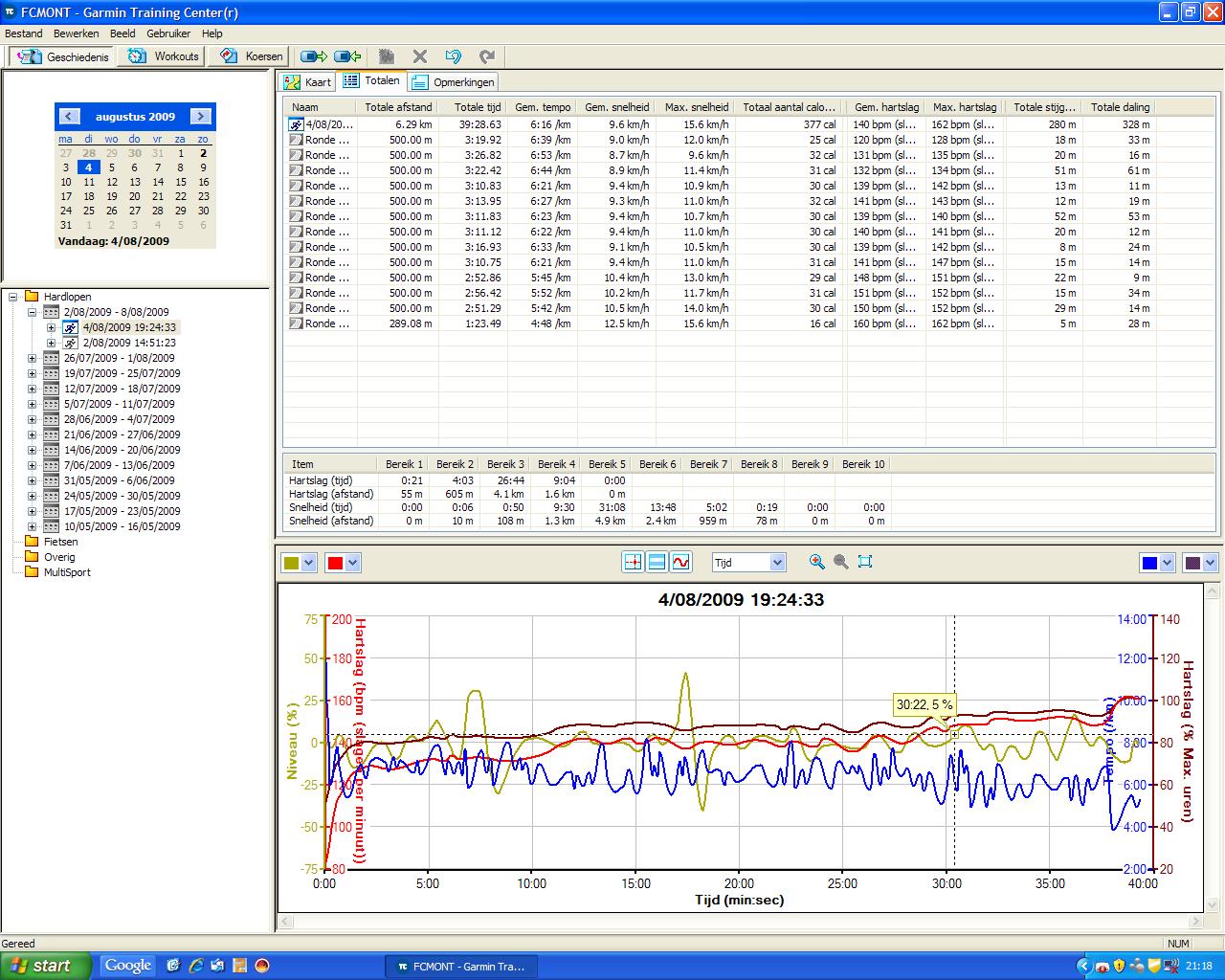Screen dimensions: 1225x980
Task: Open the Tijd axis dropdown
Action: click(x=777, y=563)
